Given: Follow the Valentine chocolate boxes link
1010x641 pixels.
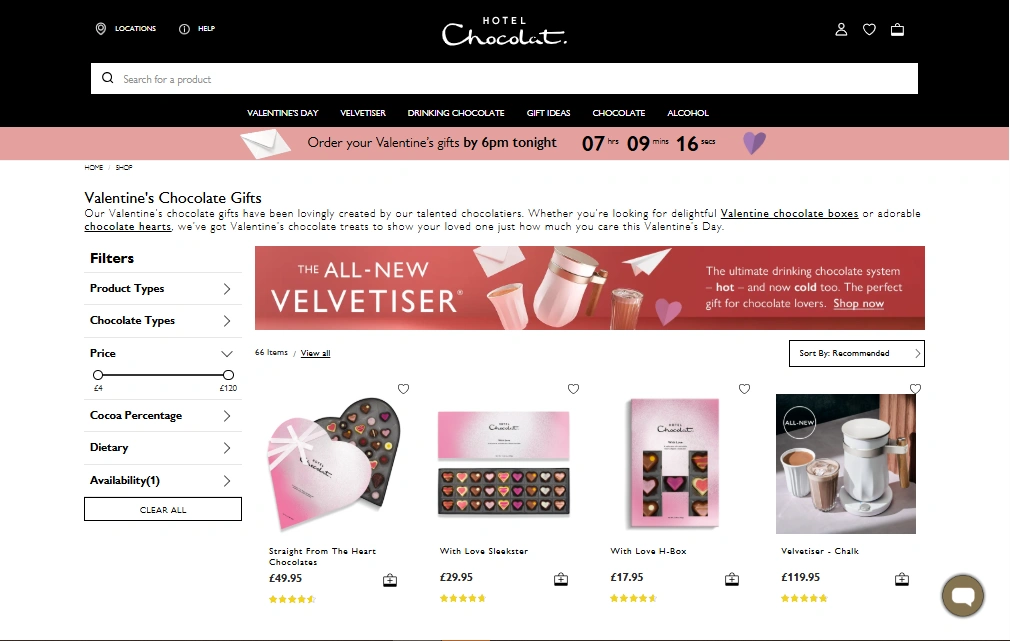Looking at the screenshot, I should pos(789,213).
